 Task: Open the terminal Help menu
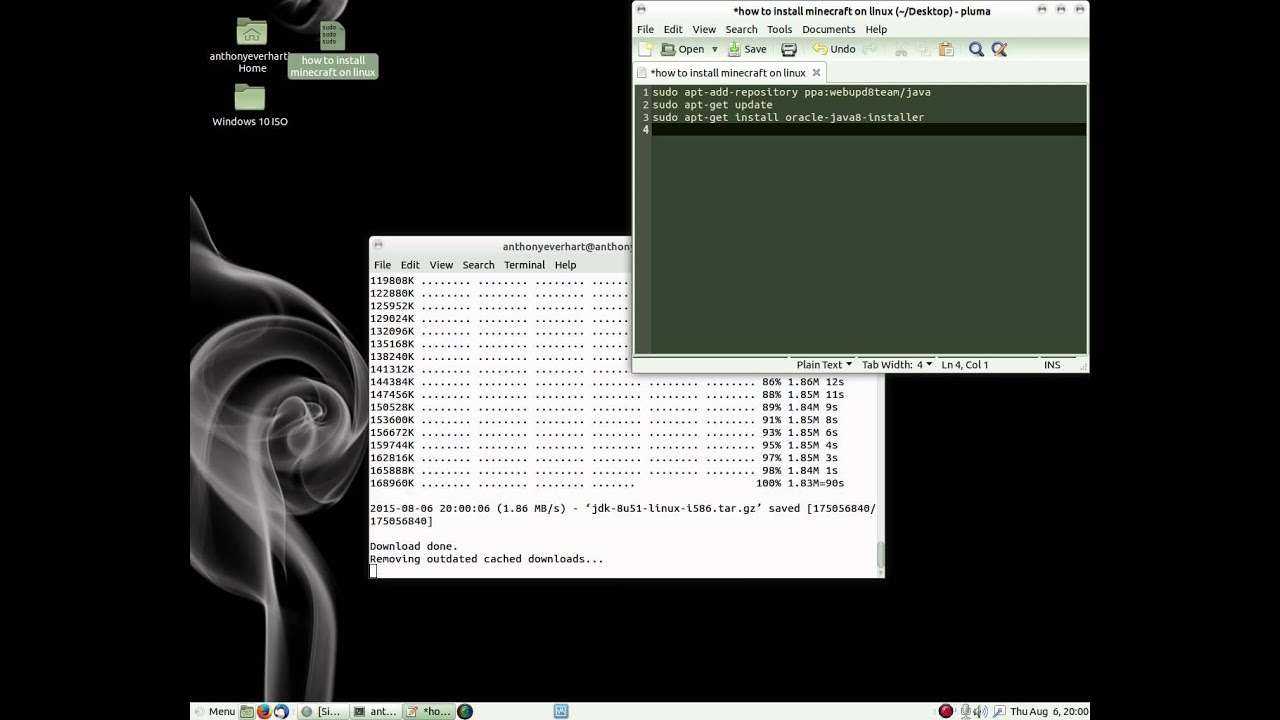565,265
